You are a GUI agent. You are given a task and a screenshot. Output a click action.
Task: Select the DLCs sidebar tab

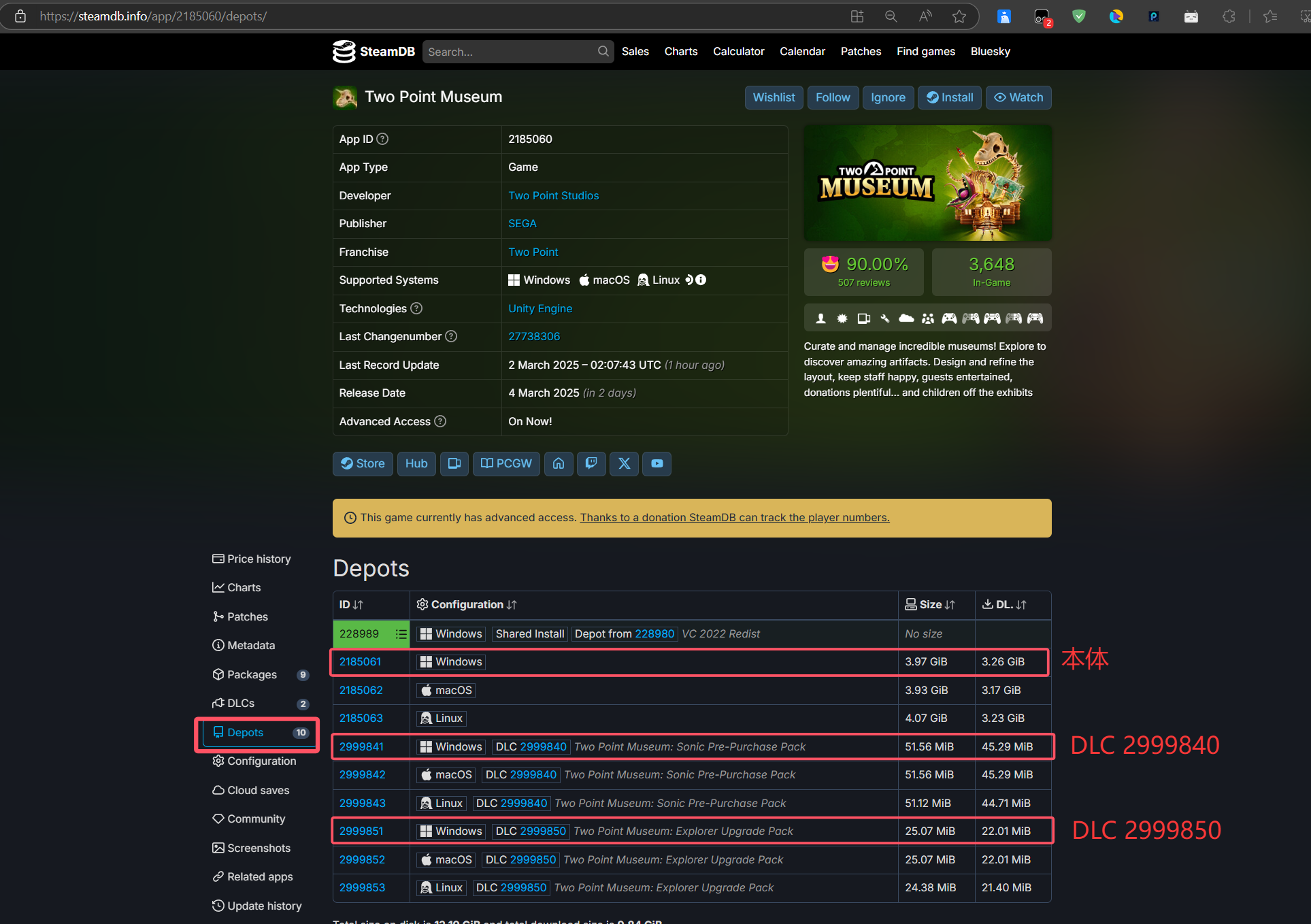261,703
